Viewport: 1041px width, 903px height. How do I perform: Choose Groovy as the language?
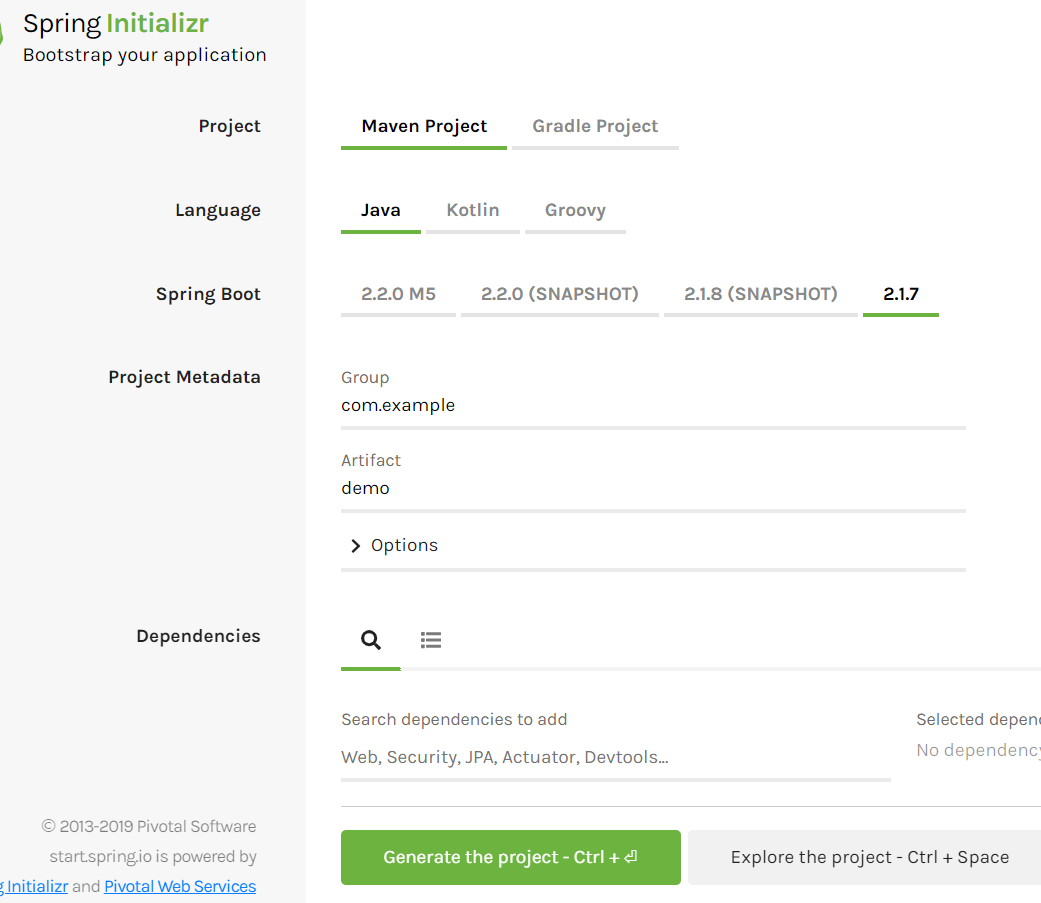click(575, 210)
